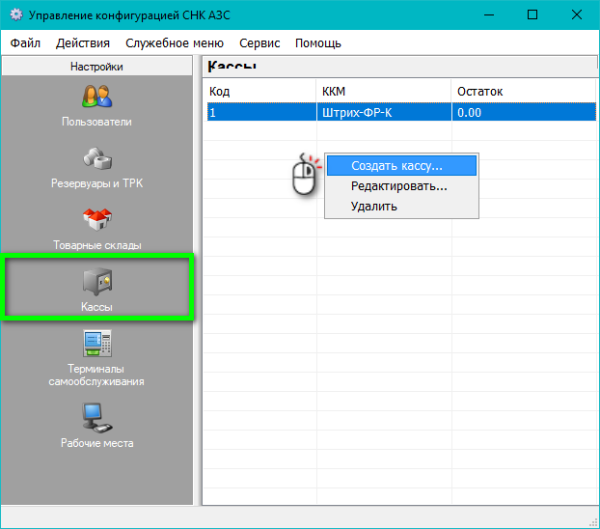Select the Резервуары и ТРК icon

(97, 161)
